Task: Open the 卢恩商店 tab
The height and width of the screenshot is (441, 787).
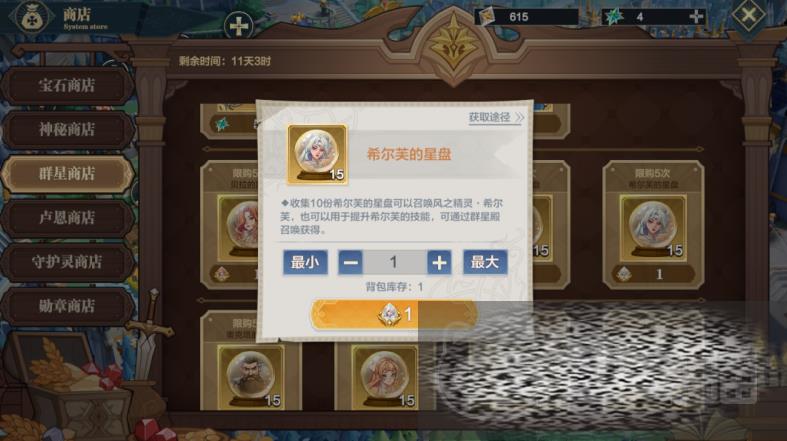Action: [x=67, y=217]
